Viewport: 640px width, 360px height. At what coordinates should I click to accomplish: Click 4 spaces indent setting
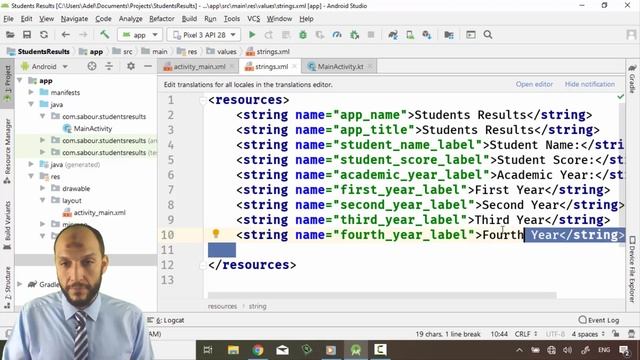coord(588,334)
